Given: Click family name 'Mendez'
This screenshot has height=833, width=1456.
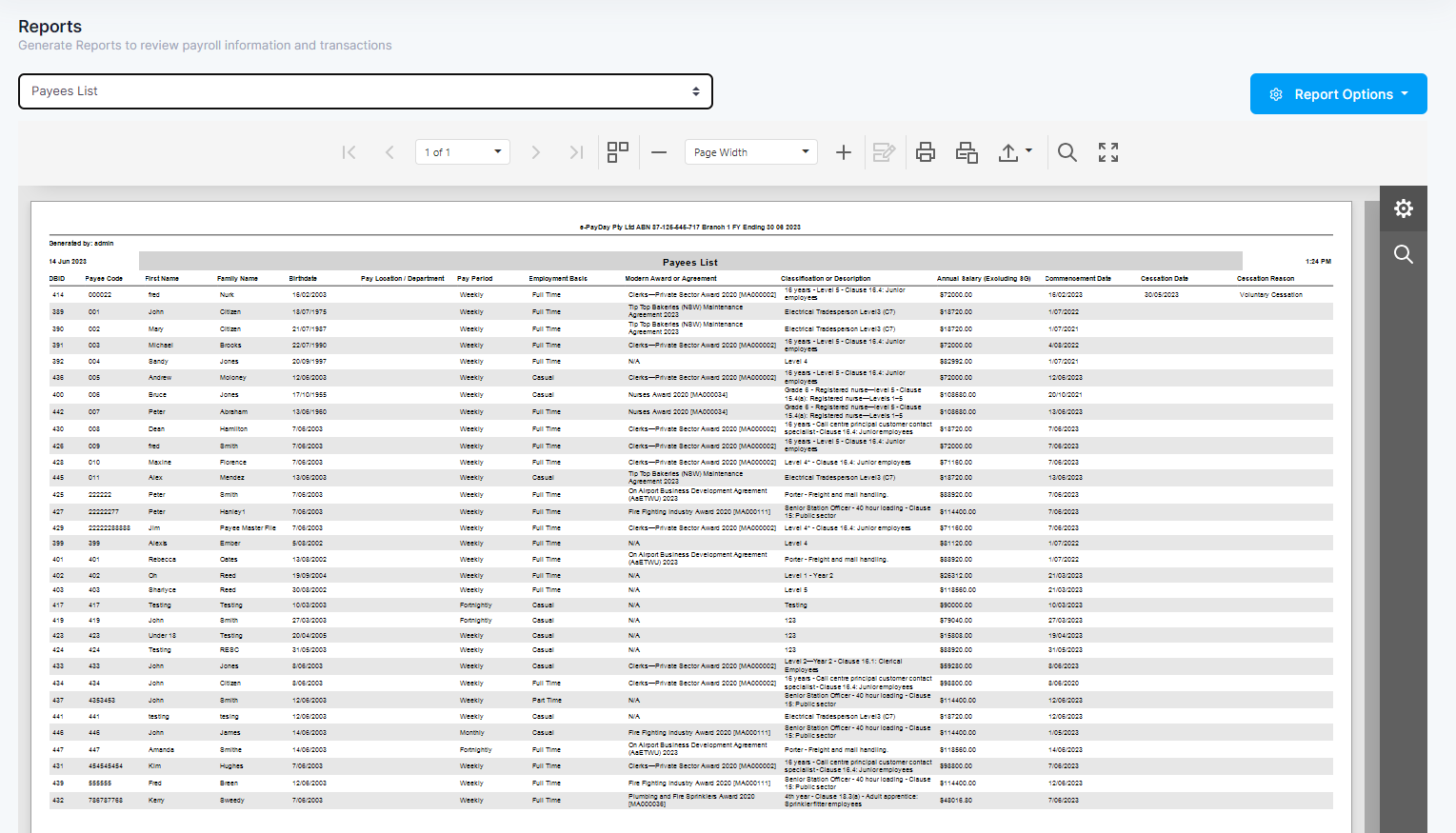Looking at the screenshot, I should click(x=232, y=478).
